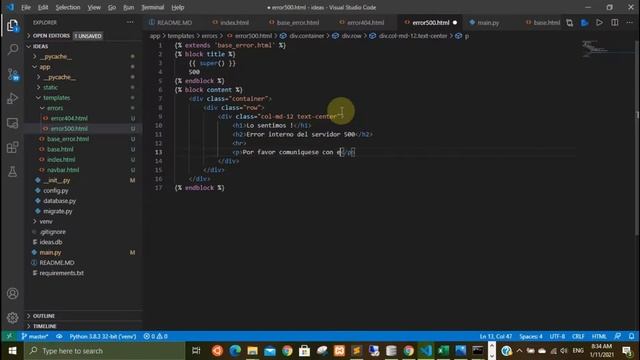Change HTML language mode
The height and width of the screenshot is (360, 640).
tap(599, 336)
